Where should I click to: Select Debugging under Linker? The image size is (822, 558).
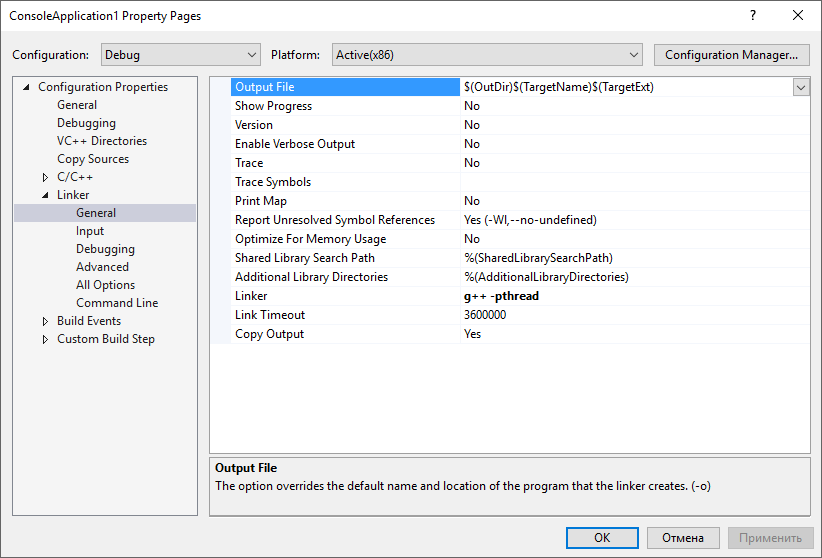105,249
